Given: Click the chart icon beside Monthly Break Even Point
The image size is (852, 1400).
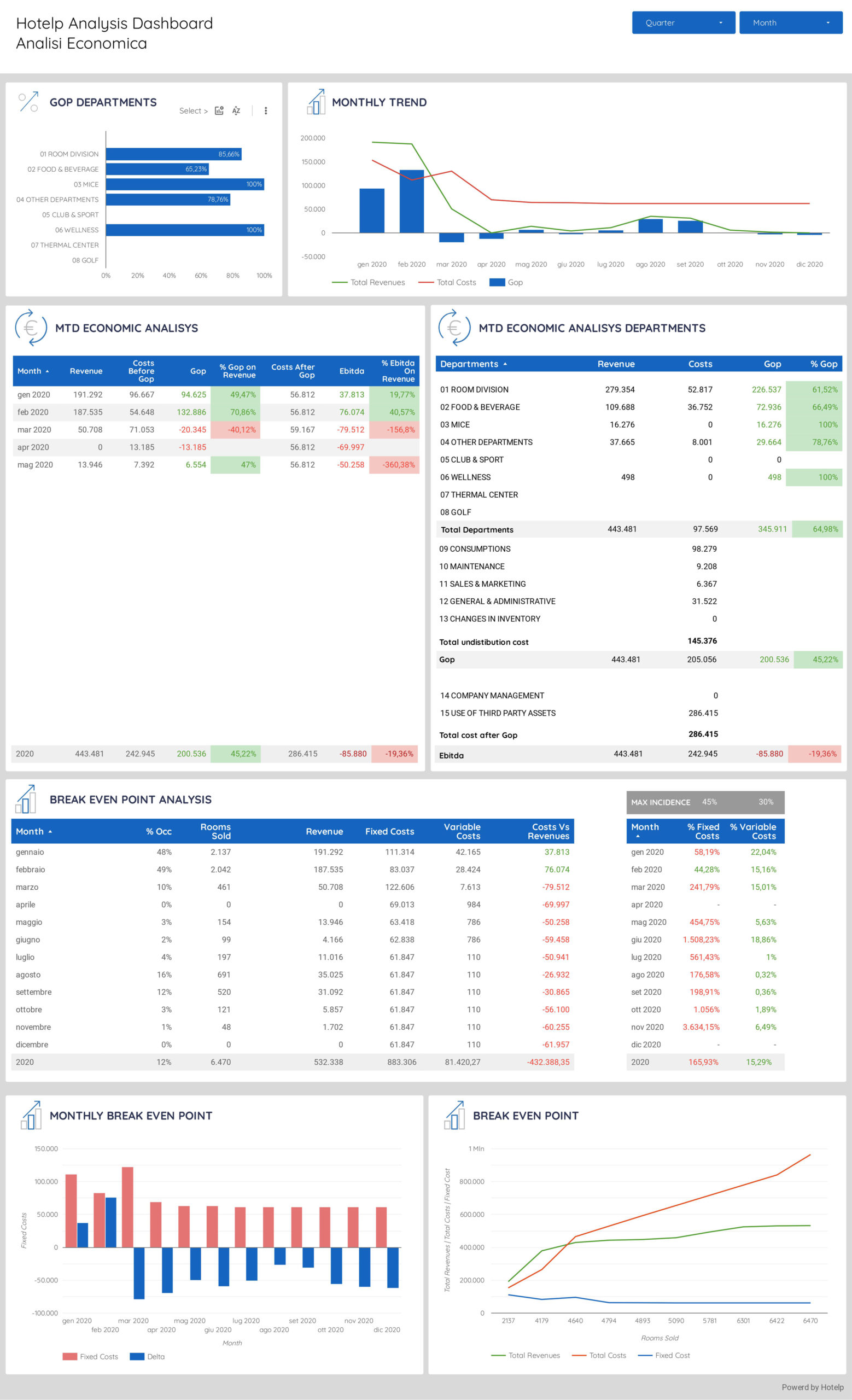Looking at the screenshot, I should (31, 1115).
